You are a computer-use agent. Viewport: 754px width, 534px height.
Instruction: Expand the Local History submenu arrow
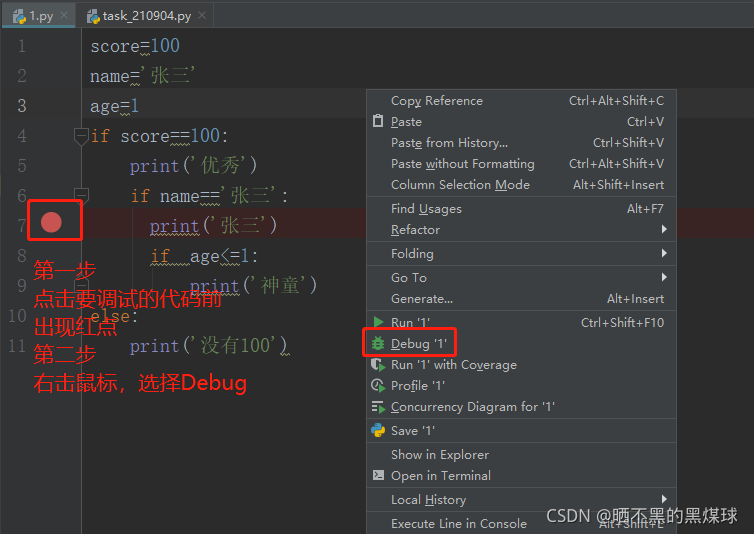tap(664, 499)
